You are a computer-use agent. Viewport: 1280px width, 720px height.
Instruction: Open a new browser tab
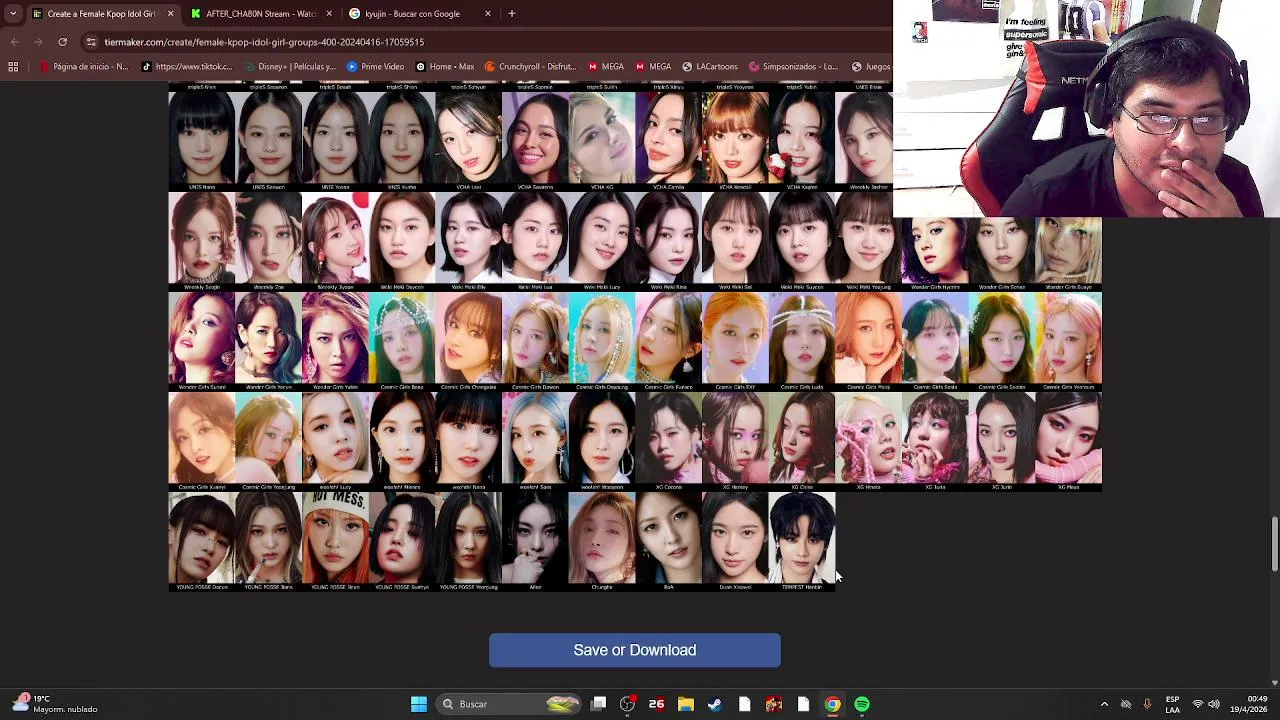tap(512, 14)
